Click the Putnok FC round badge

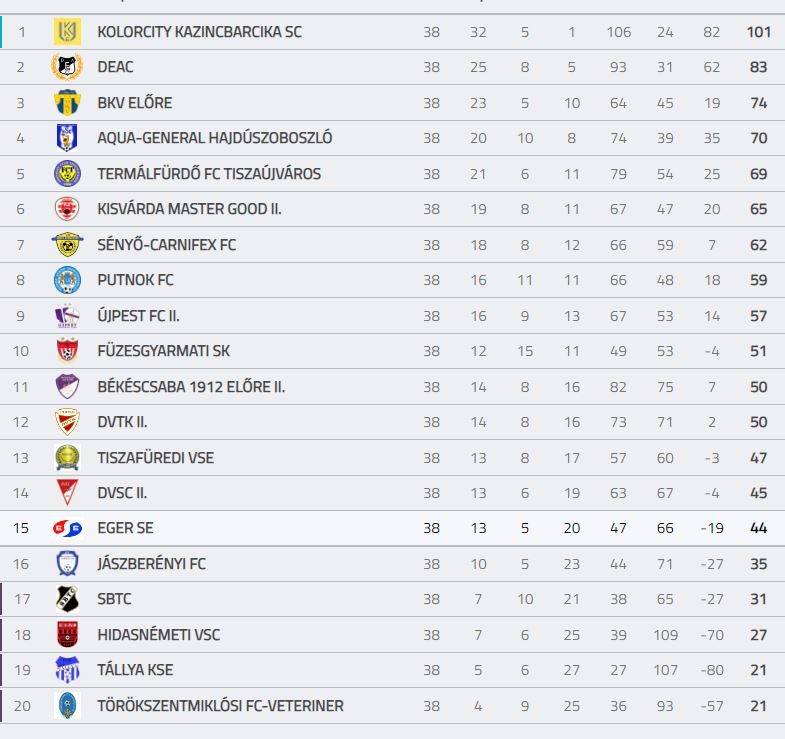(67, 280)
